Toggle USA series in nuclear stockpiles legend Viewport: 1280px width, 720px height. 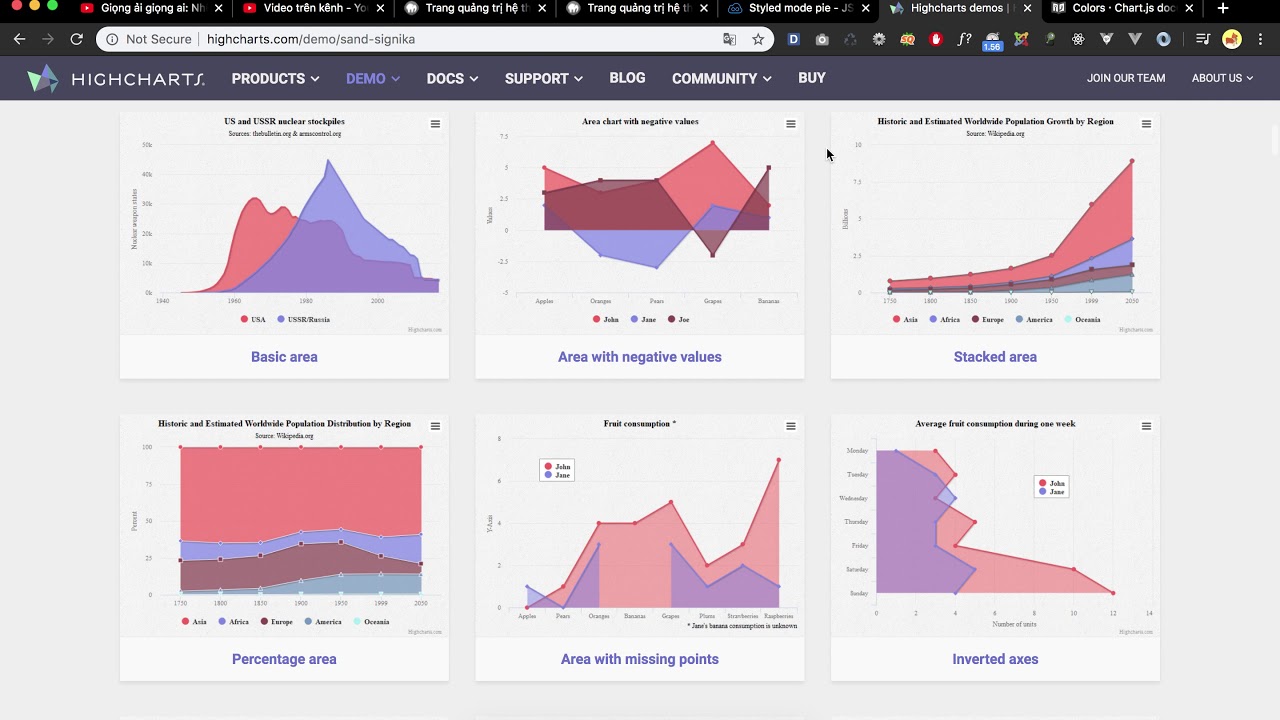(x=253, y=319)
